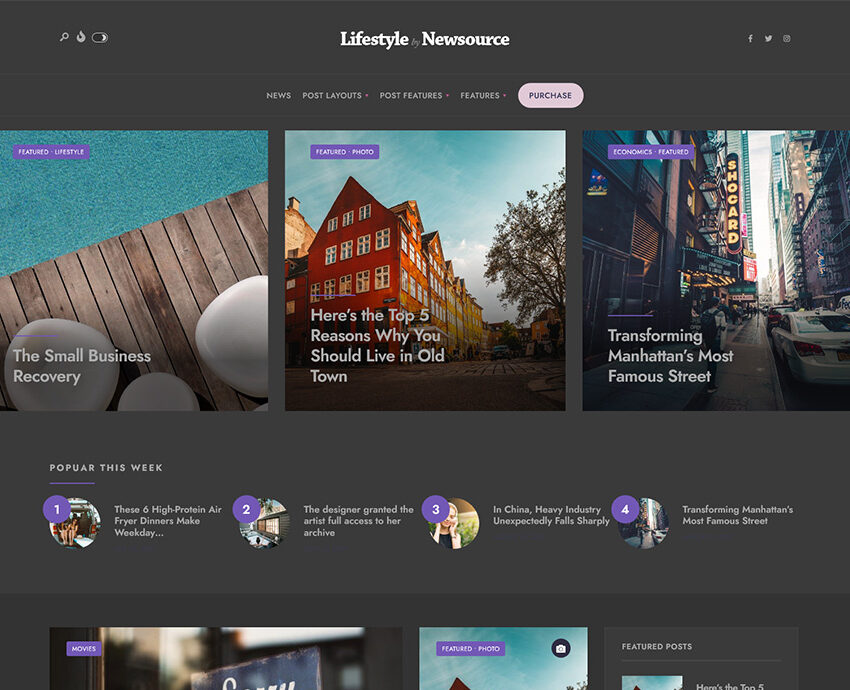
Task: Open the Instagram social icon
Action: (787, 39)
